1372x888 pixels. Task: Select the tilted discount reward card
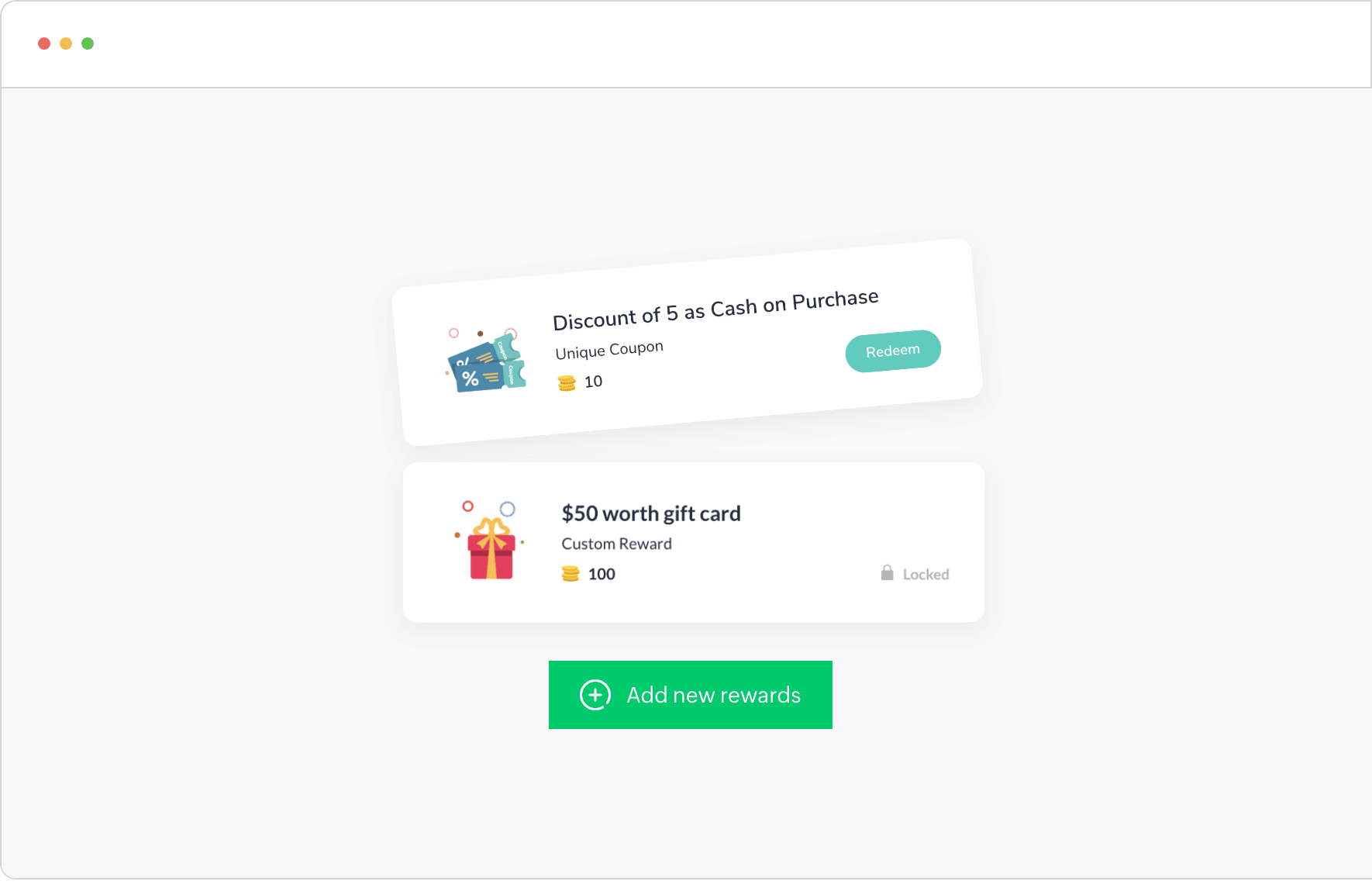[x=687, y=342]
